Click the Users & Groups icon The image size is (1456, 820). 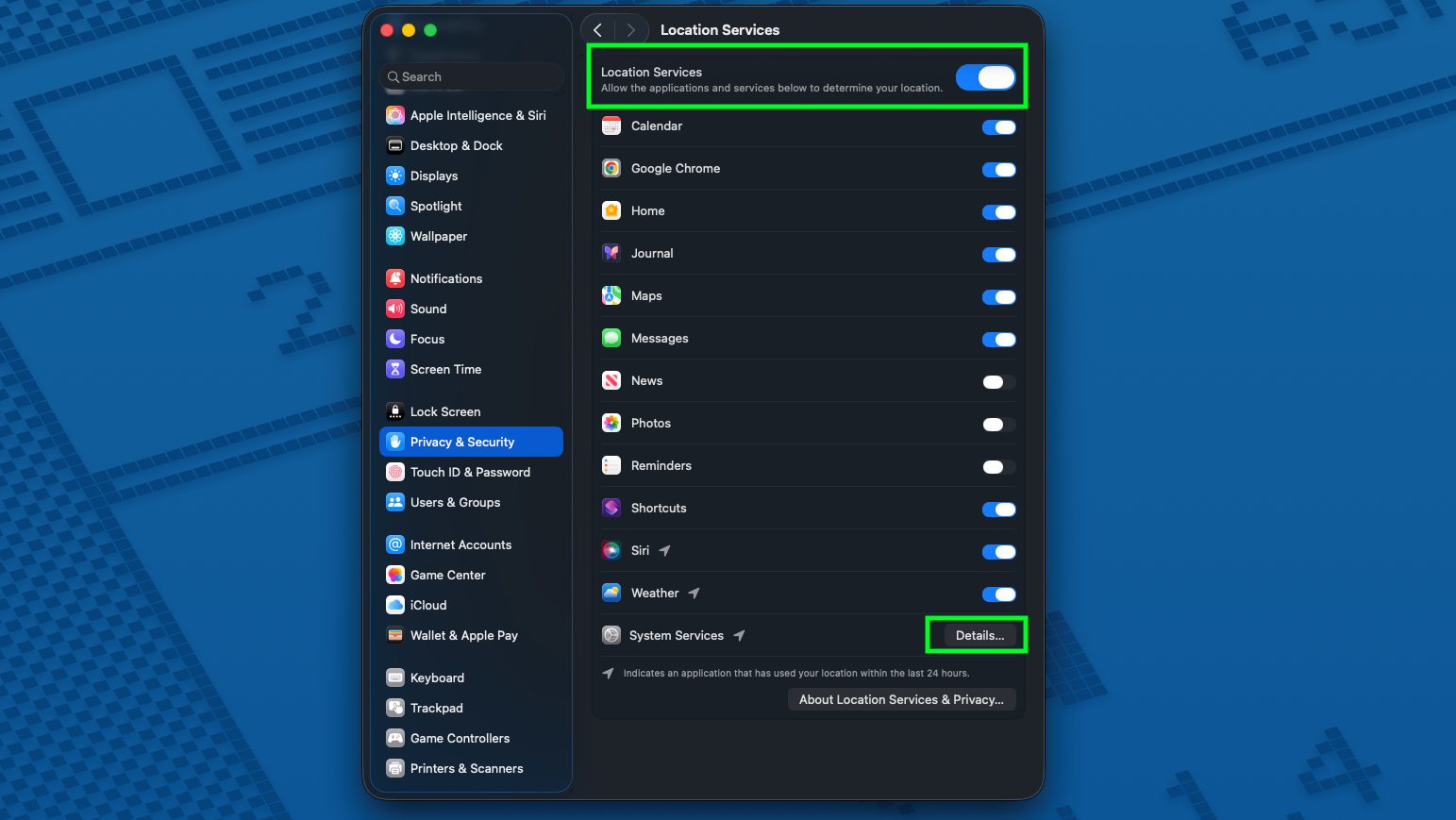pyautogui.click(x=395, y=502)
